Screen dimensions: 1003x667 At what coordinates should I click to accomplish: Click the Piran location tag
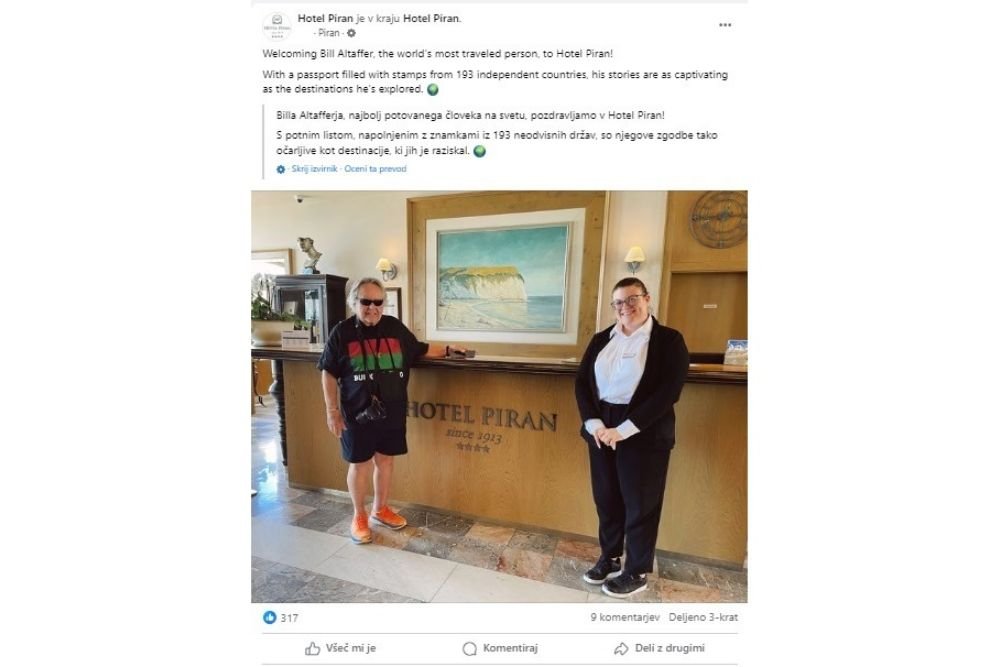[329, 33]
